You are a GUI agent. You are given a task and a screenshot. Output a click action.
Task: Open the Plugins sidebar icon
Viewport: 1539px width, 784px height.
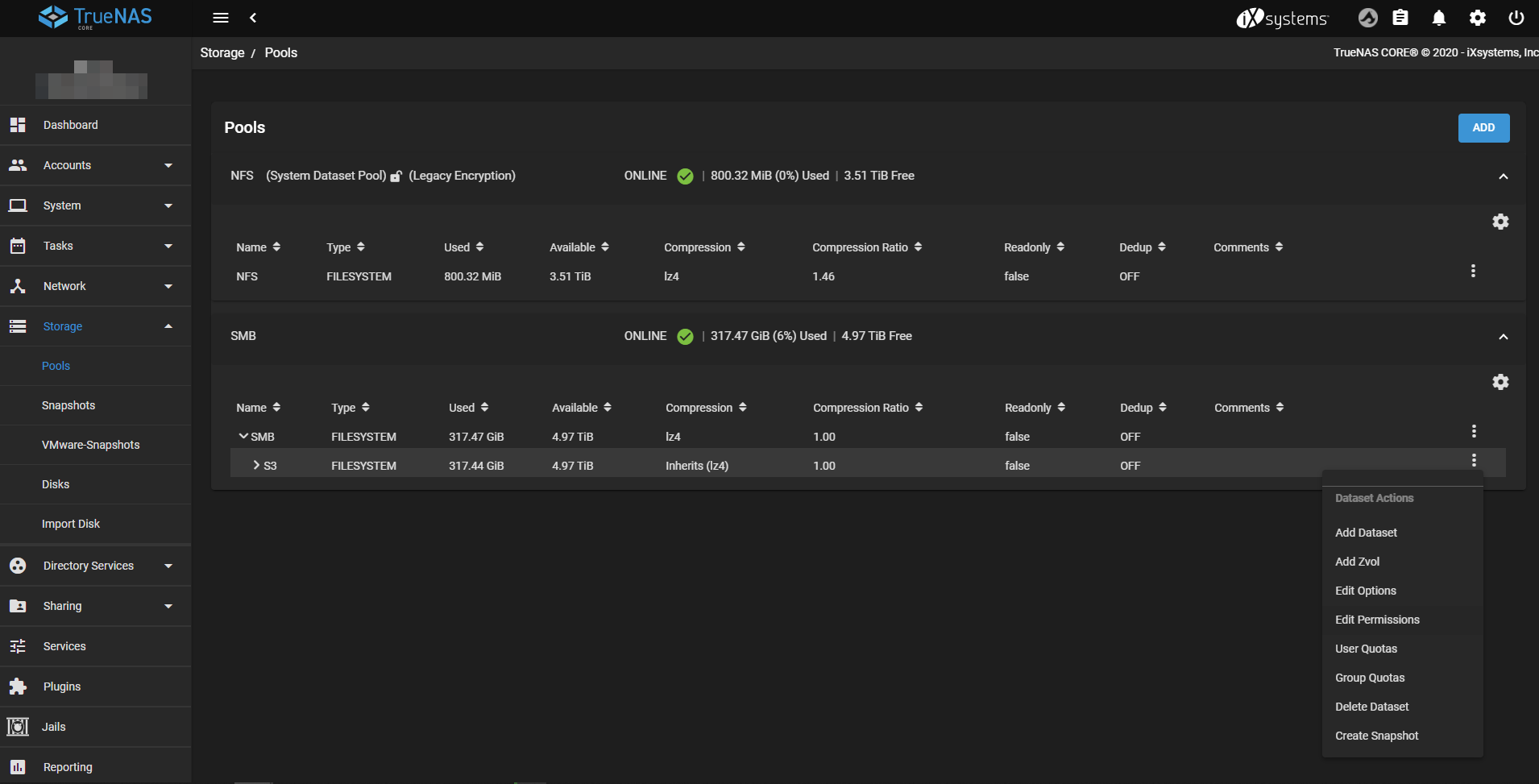click(x=18, y=686)
